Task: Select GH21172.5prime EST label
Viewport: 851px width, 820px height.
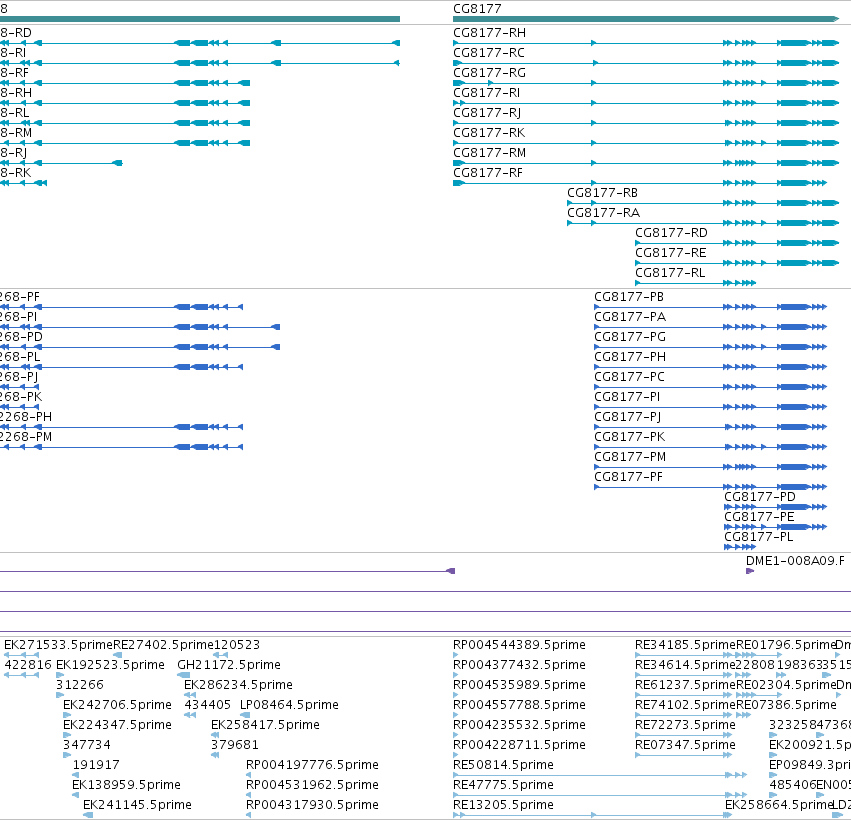Action: [229, 665]
